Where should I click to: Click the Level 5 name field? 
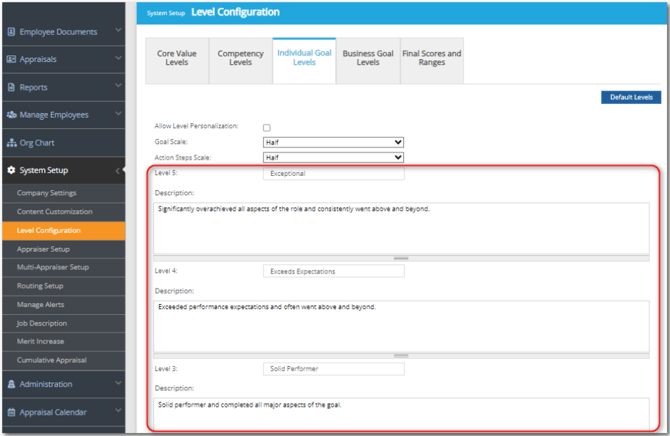click(333, 174)
